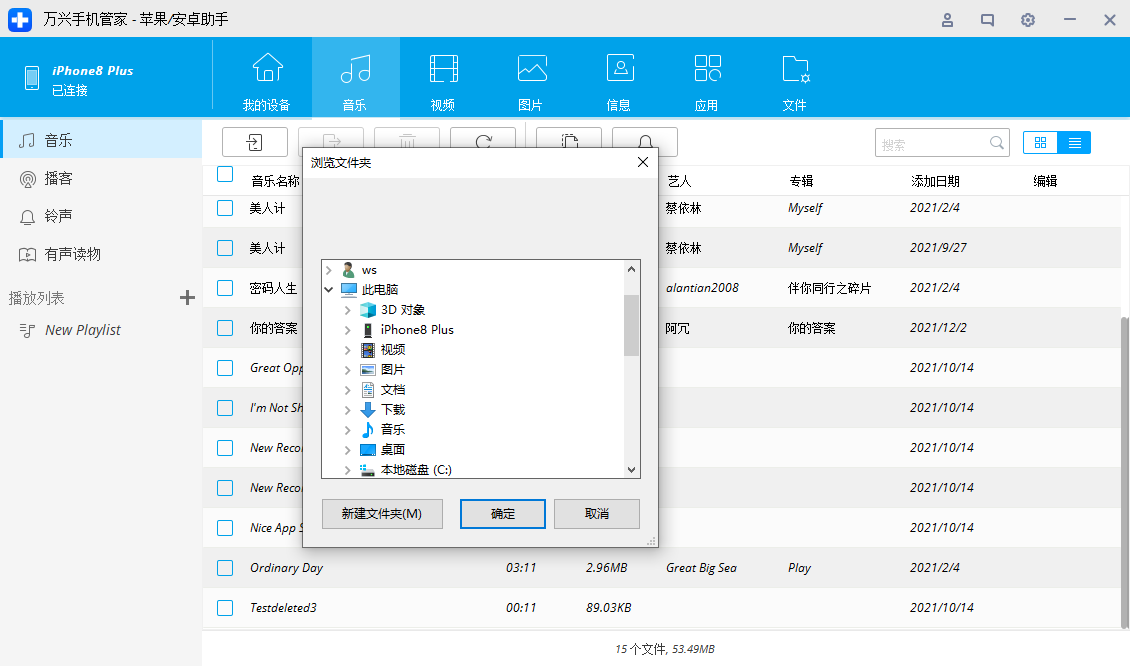
Task: Check the select-all checkbox in header row
Action: coord(224,174)
